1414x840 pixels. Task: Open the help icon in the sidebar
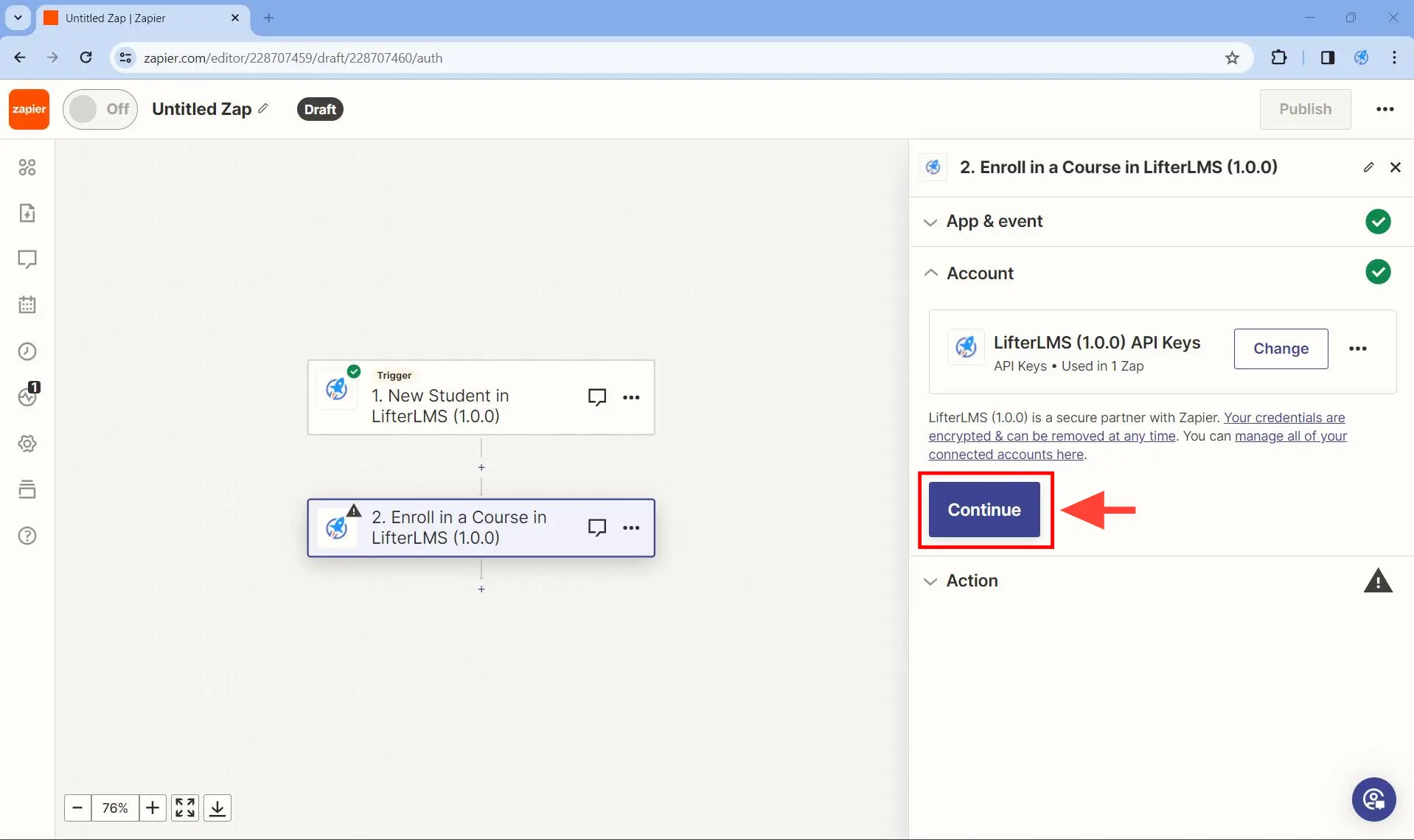coord(27,536)
